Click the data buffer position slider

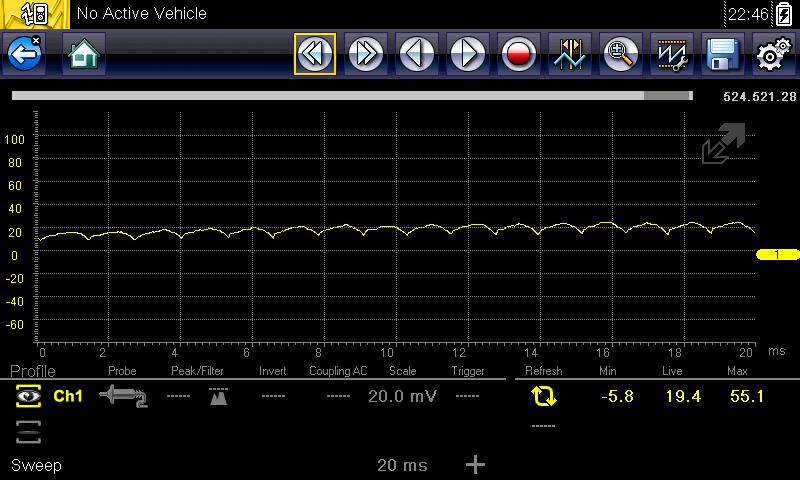pyautogui.click(x=352, y=96)
